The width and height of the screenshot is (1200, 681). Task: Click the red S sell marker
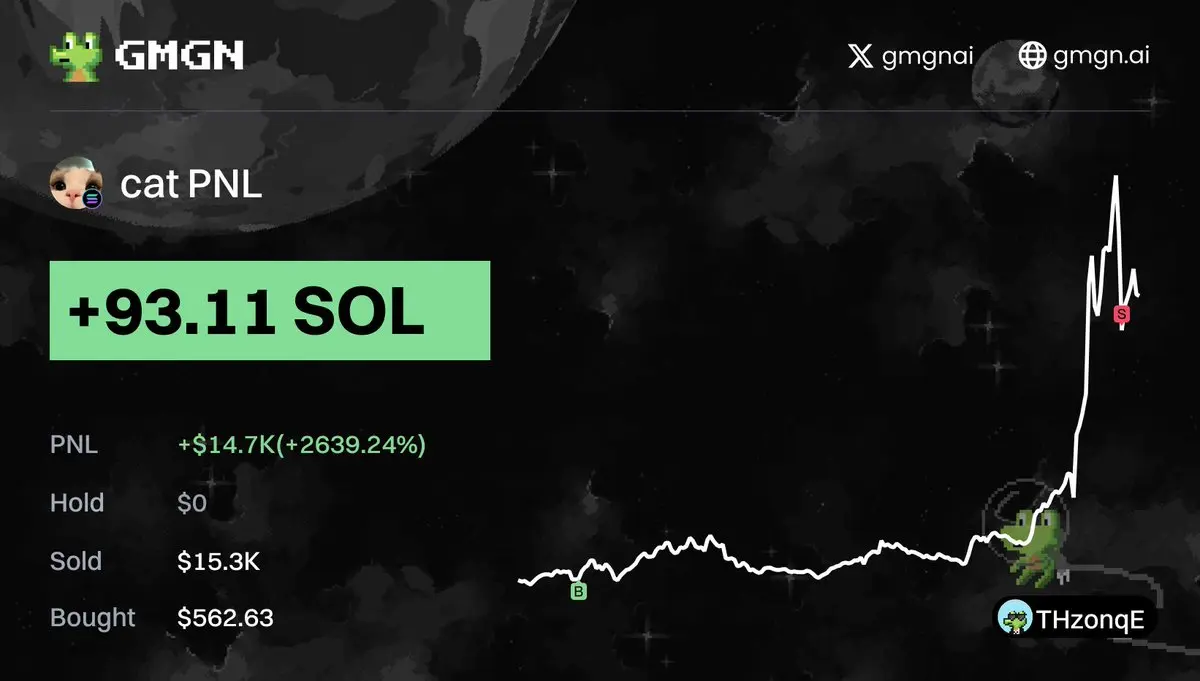tap(1122, 313)
